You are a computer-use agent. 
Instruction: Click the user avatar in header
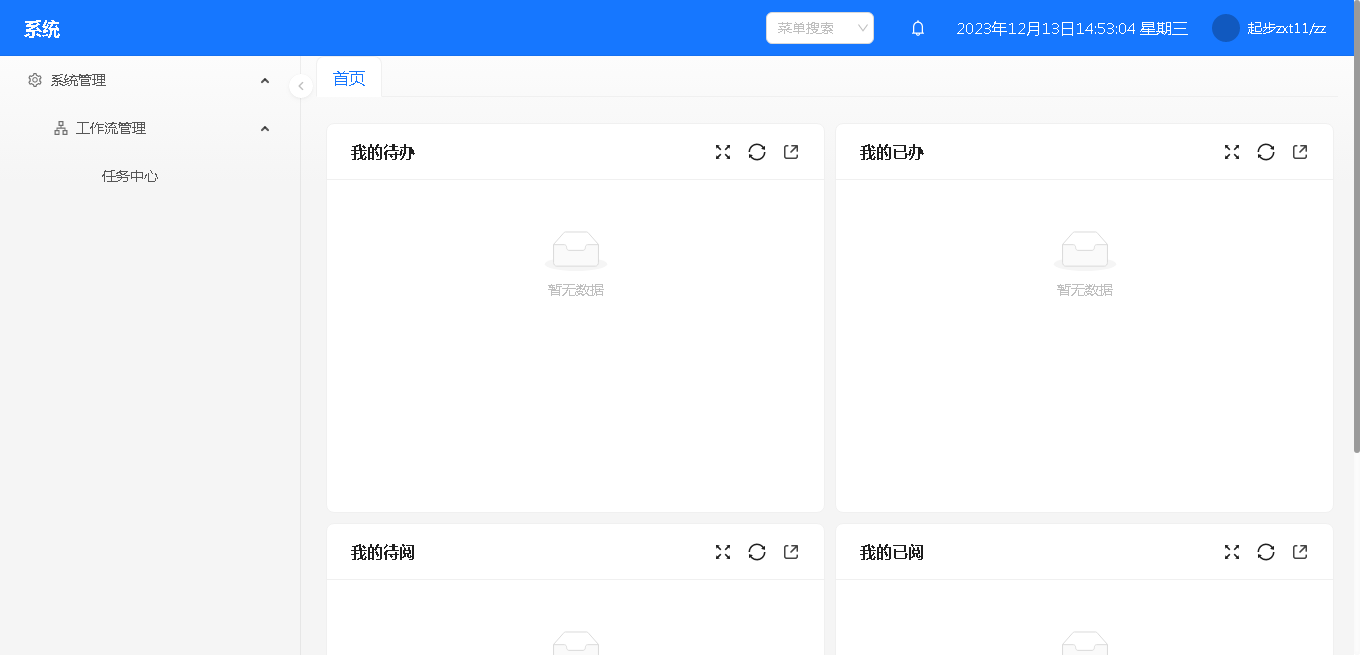1225,28
